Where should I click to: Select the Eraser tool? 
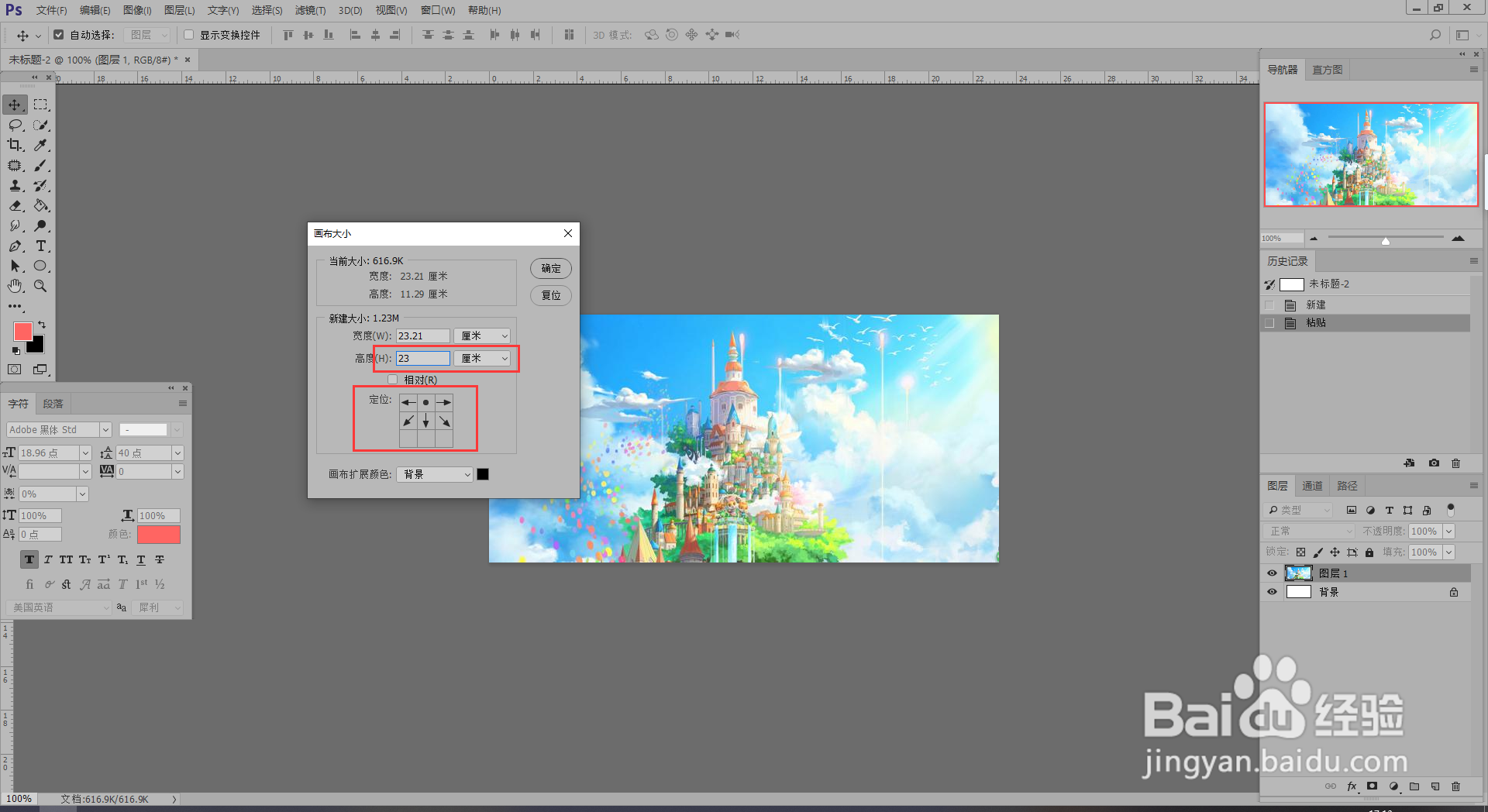tap(15, 205)
